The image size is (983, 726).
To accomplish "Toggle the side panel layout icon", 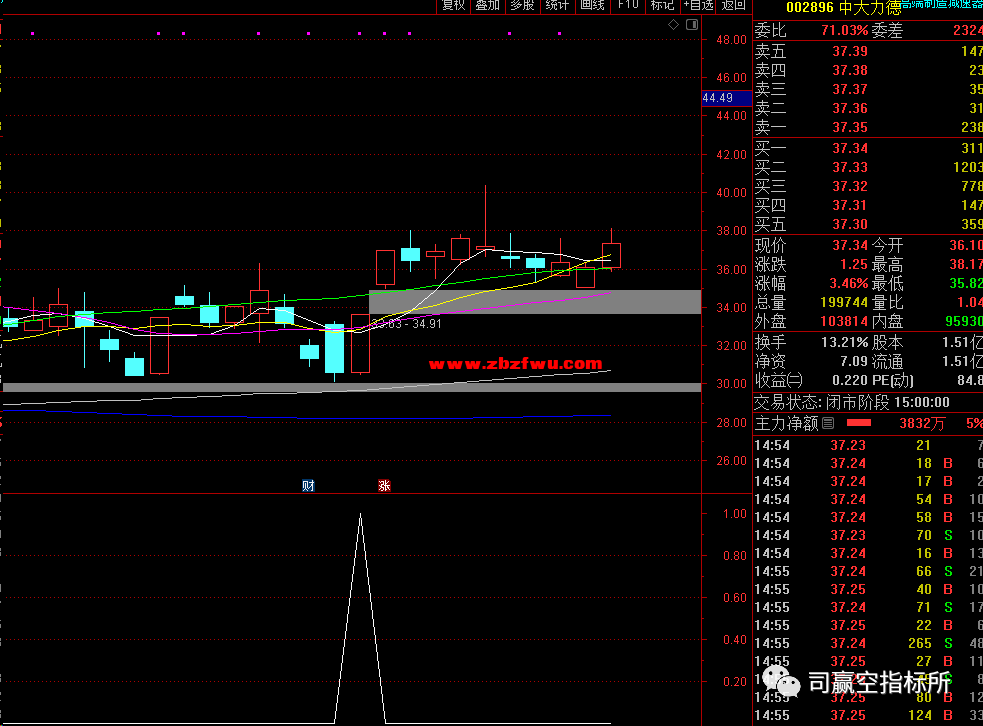I will pos(692,24).
